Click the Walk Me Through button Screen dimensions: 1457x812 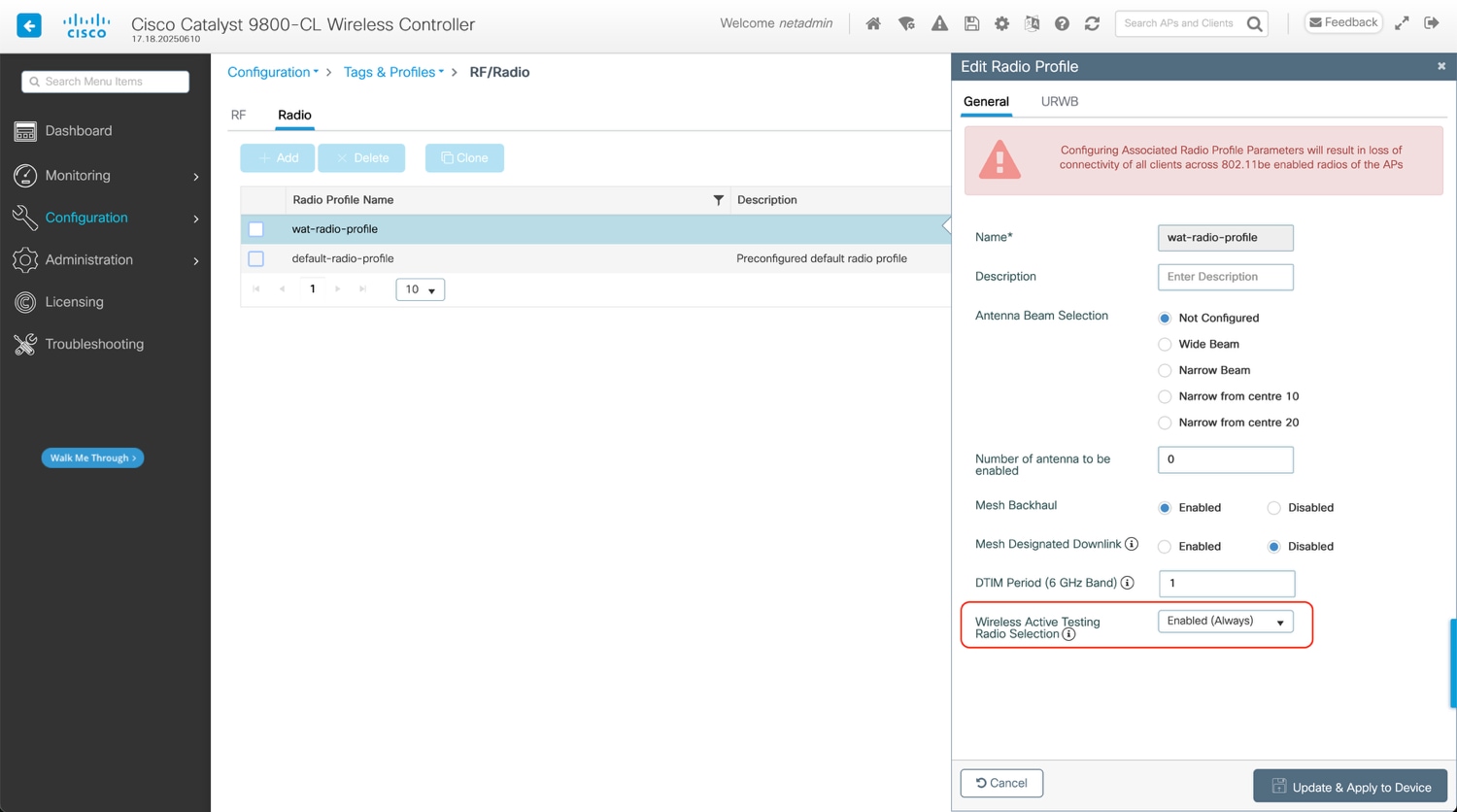pyautogui.click(x=92, y=457)
